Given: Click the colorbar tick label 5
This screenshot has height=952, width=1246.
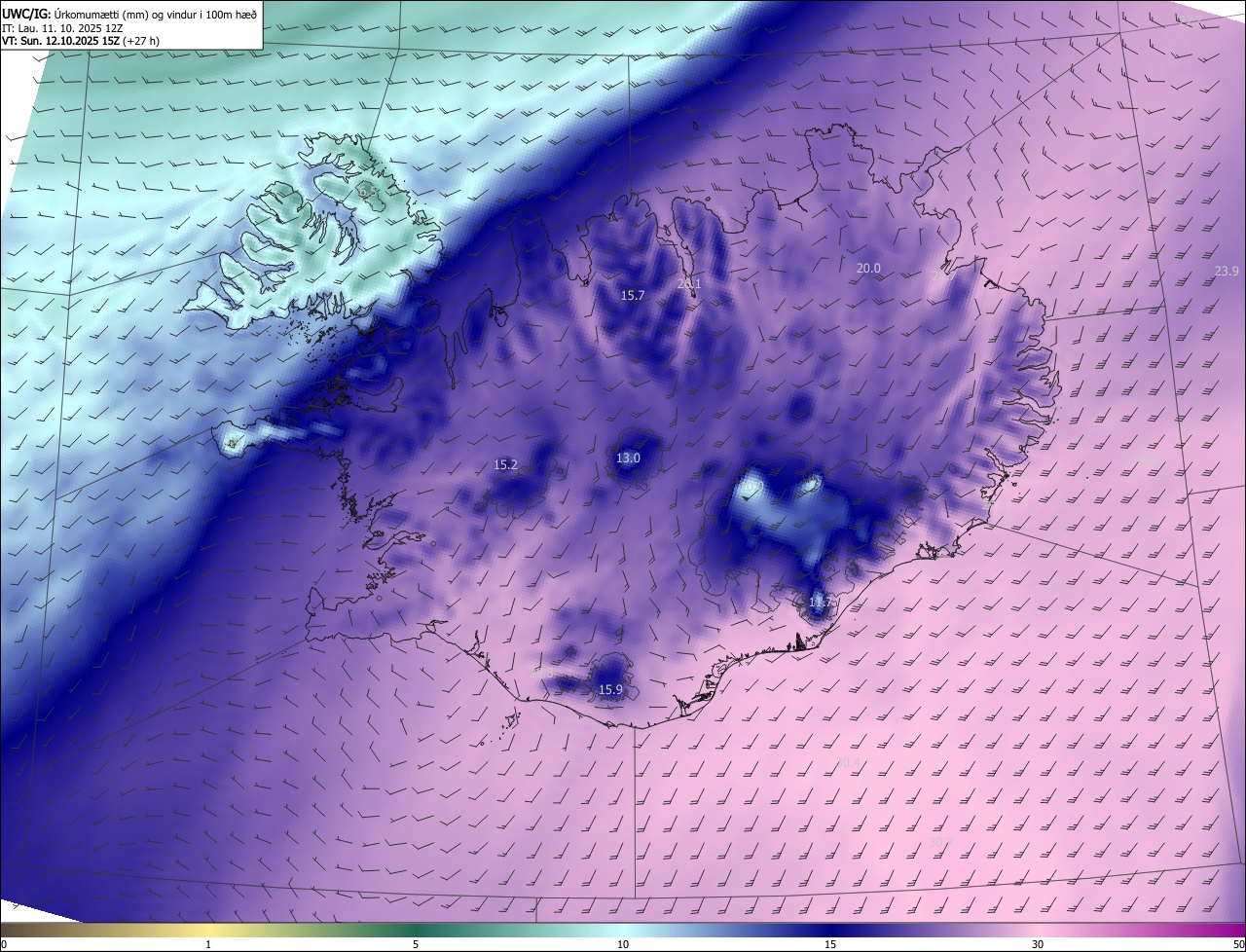Looking at the screenshot, I should pyautogui.click(x=416, y=944).
